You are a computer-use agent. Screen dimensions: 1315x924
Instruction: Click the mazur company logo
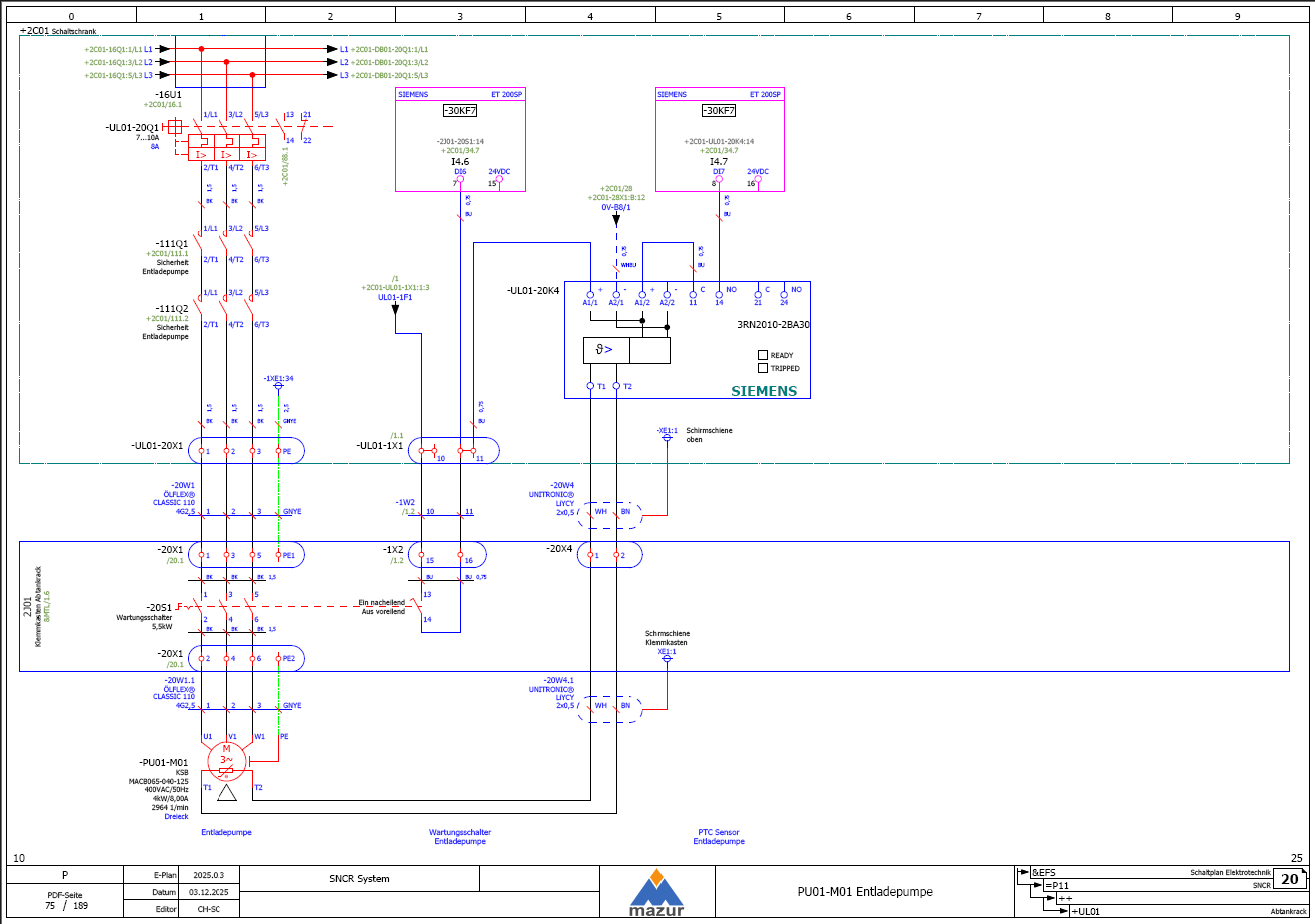(657, 892)
